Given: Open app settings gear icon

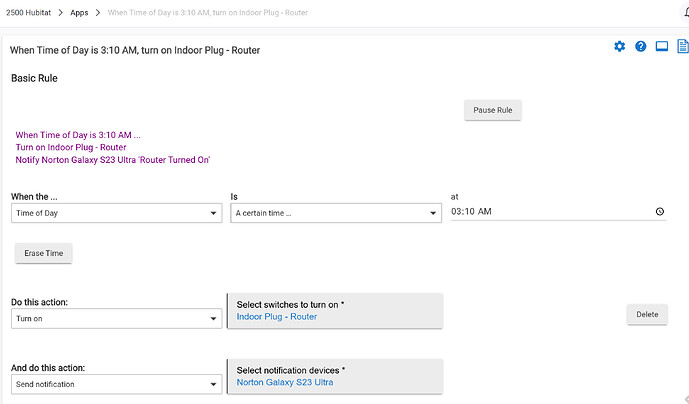Looking at the screenshot, I should [x=620, y=46].
